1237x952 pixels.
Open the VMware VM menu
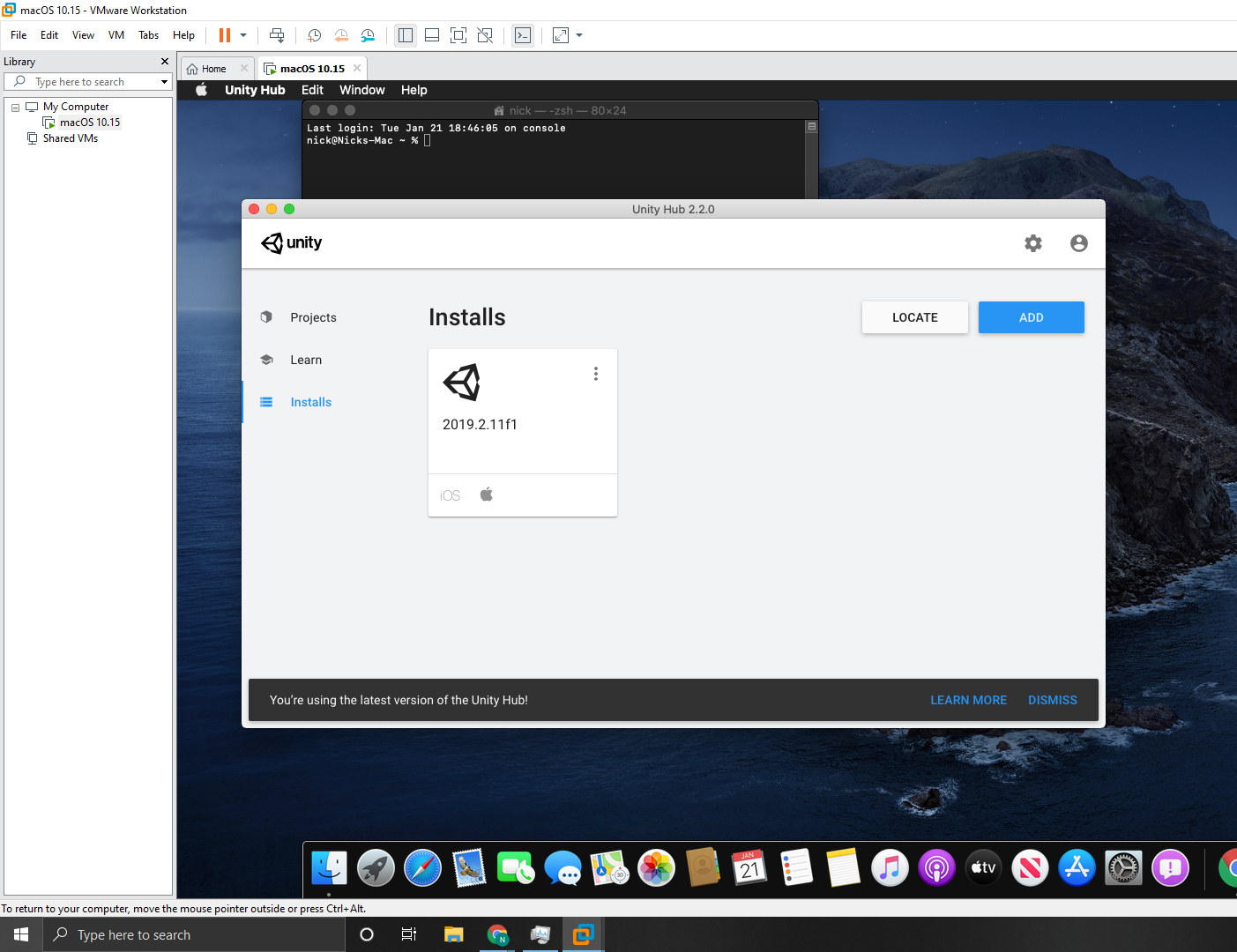coord(116,35)
